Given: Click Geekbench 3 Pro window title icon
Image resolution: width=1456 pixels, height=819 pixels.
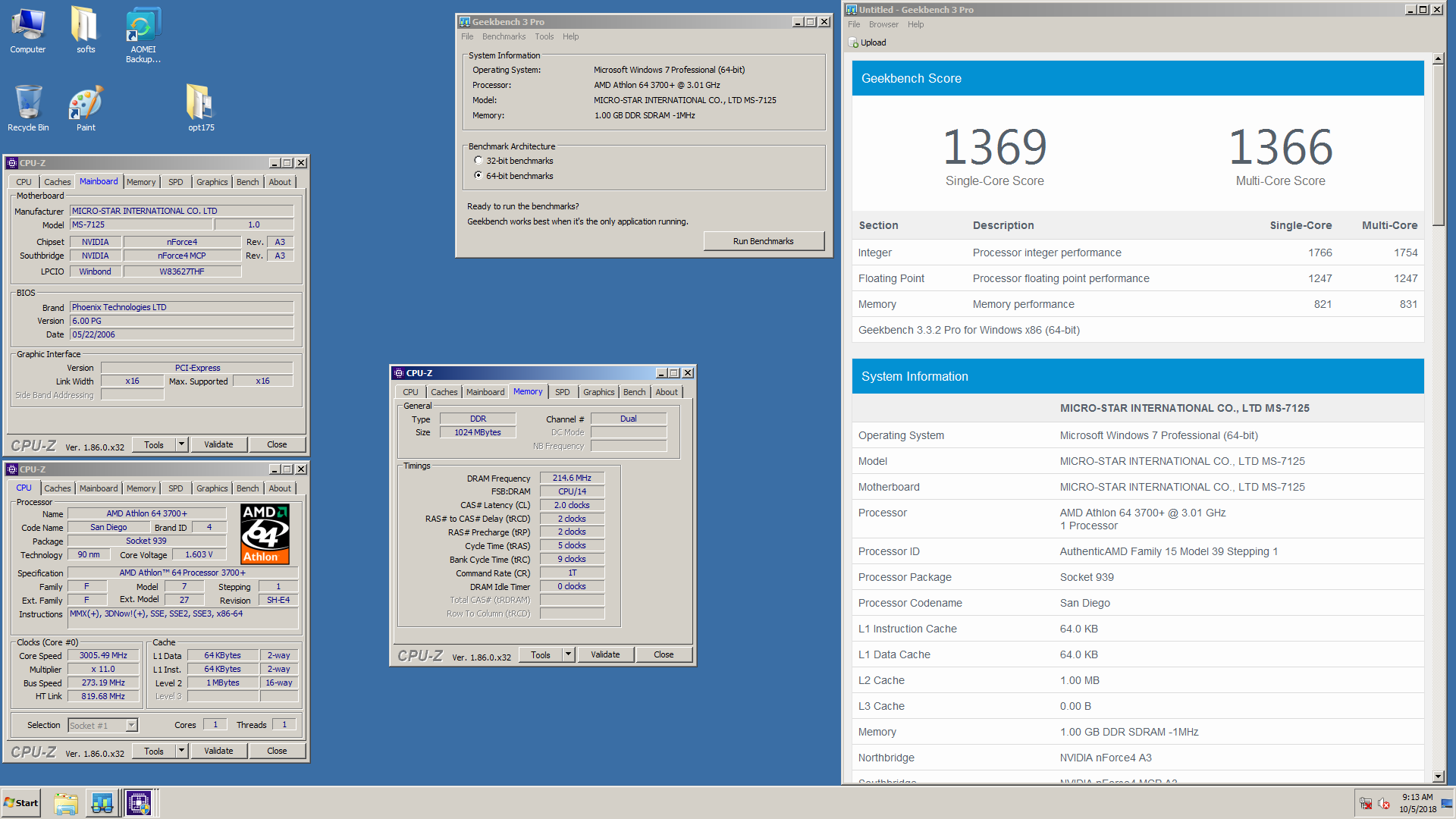Looking at the screenshot, I should [464, 22].
